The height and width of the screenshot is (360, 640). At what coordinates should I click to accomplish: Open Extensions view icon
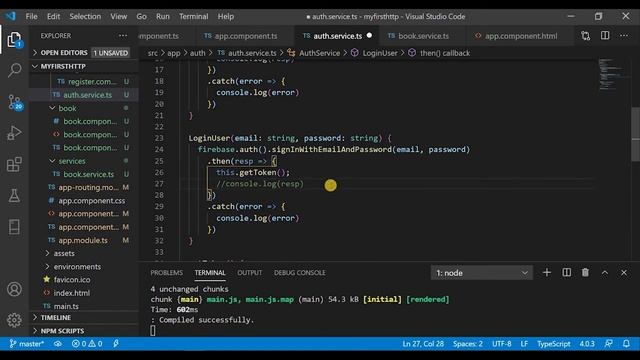(14, 164)
